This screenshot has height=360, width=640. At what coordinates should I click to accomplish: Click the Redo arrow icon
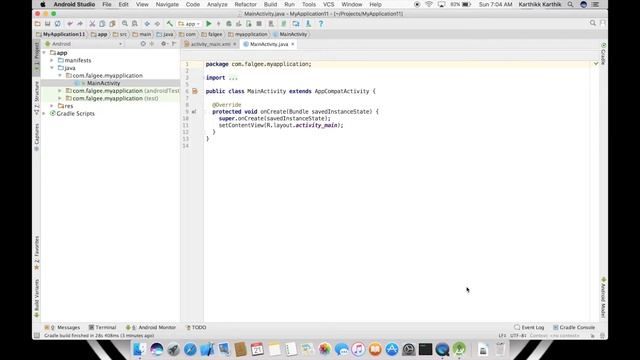[x=80, y=24]
